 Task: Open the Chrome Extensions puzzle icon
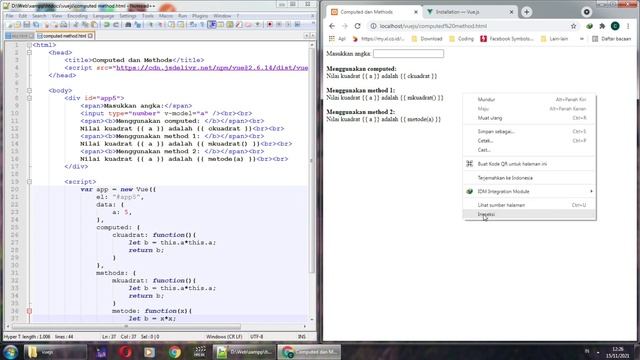(602, 26)
